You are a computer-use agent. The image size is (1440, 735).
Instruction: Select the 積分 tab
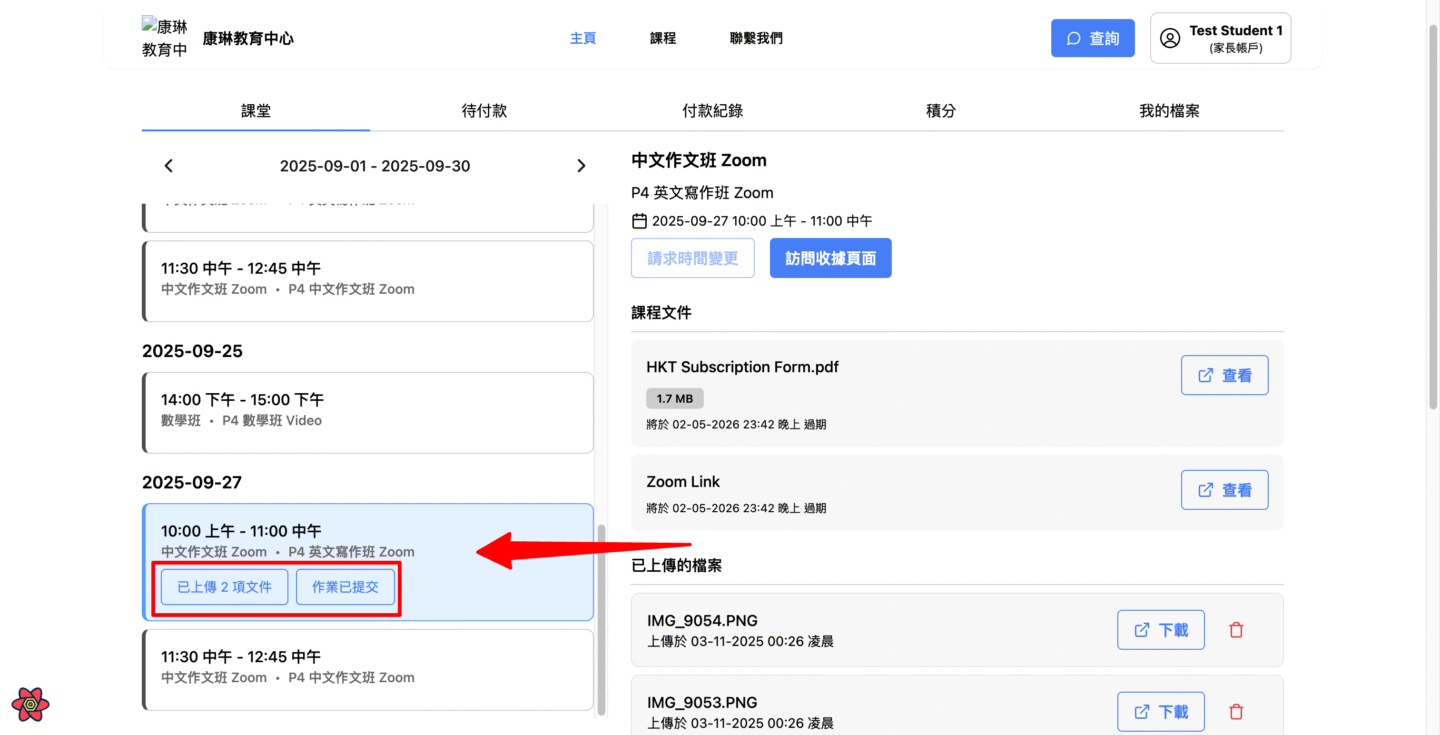(x=941, y=111)
